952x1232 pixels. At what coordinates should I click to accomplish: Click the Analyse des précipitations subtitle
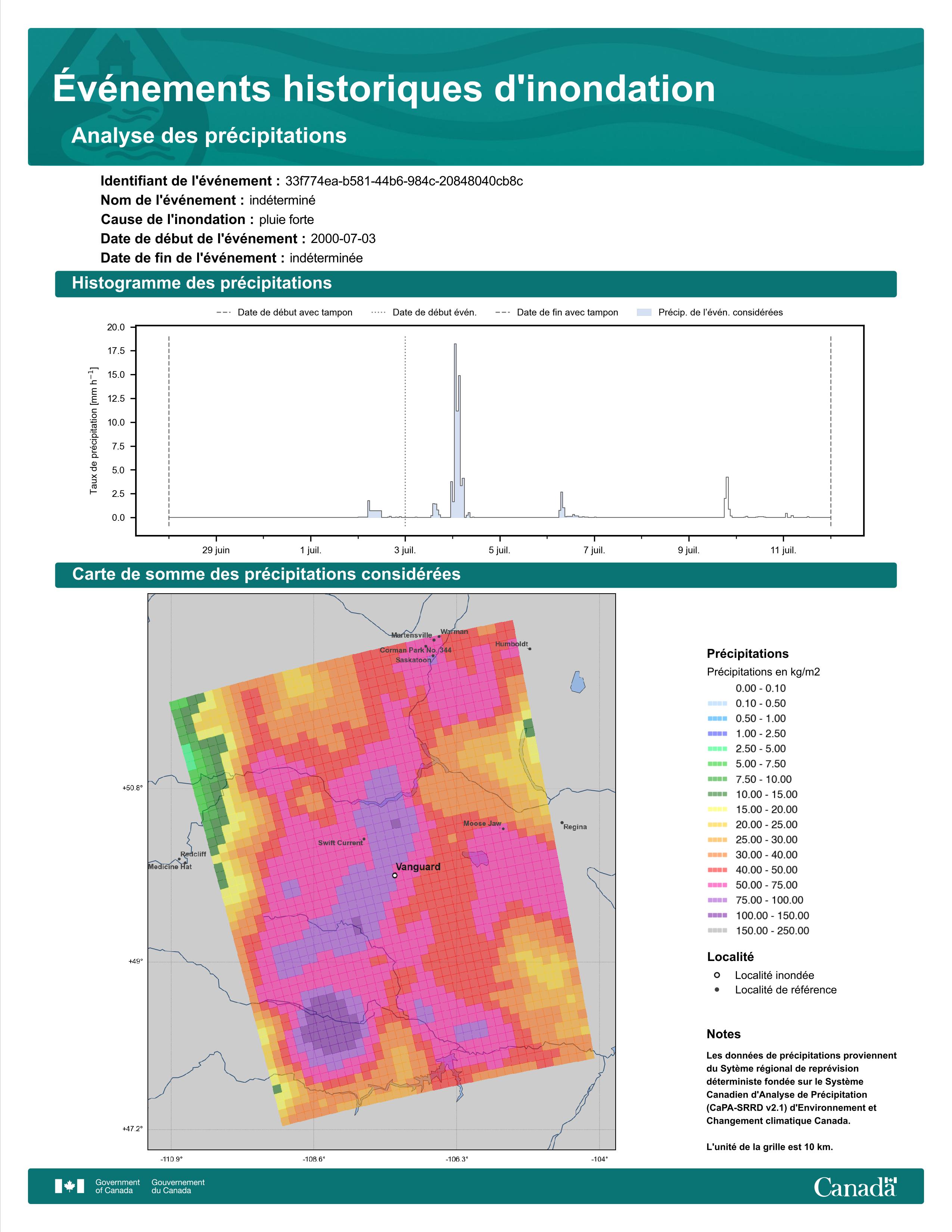pos(209,136)
